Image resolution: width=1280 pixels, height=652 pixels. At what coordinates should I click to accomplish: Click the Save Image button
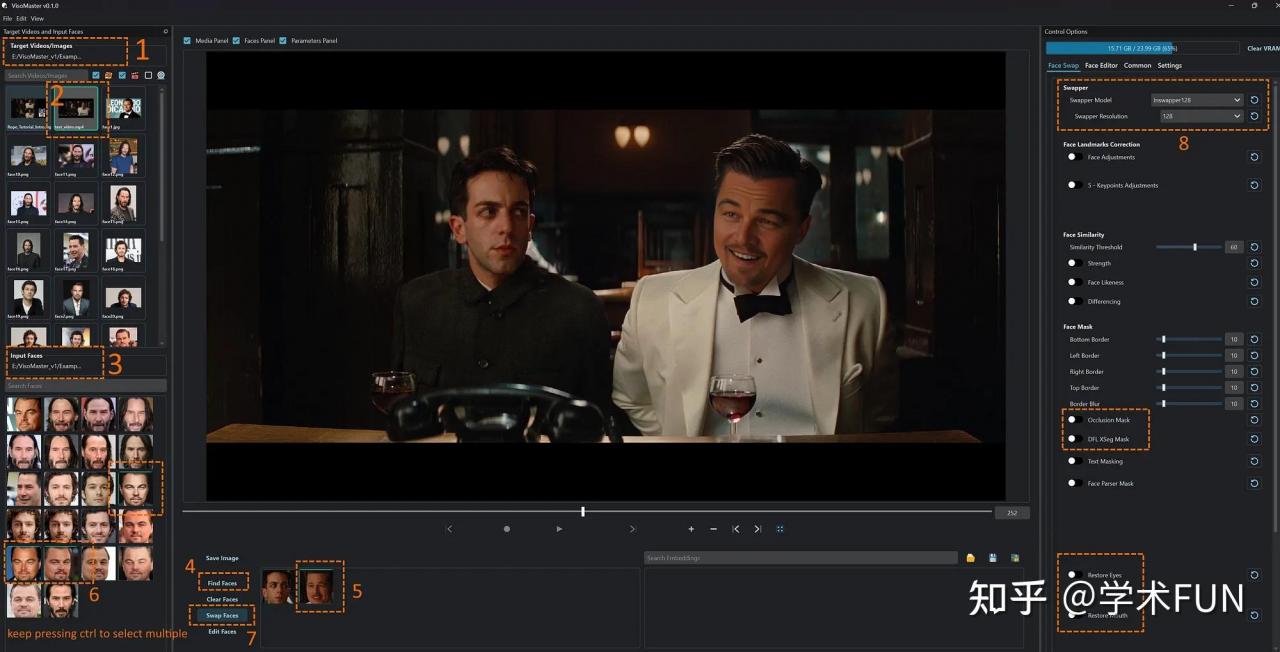222,558
